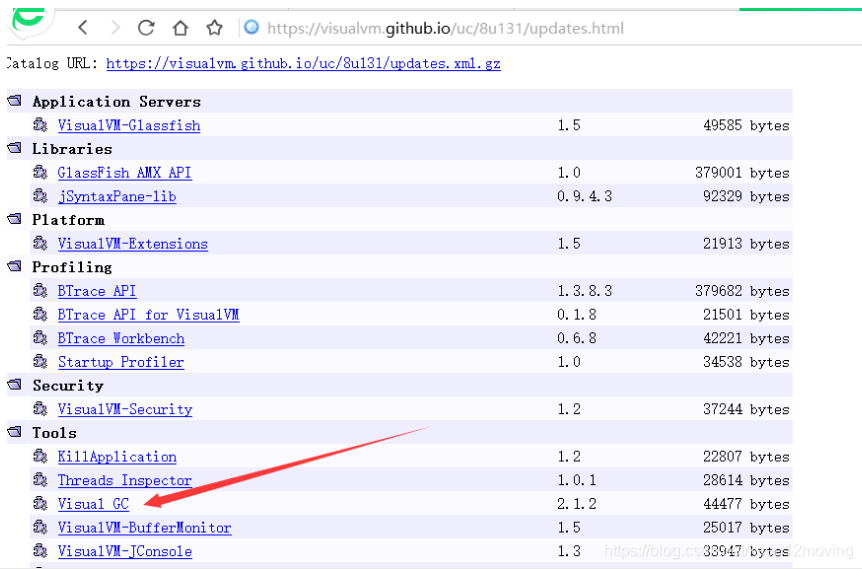The height and width of the screenshot is (569, 862).
Task: Click the plugin icon beside BTrace Workbench
Action: 40,337
